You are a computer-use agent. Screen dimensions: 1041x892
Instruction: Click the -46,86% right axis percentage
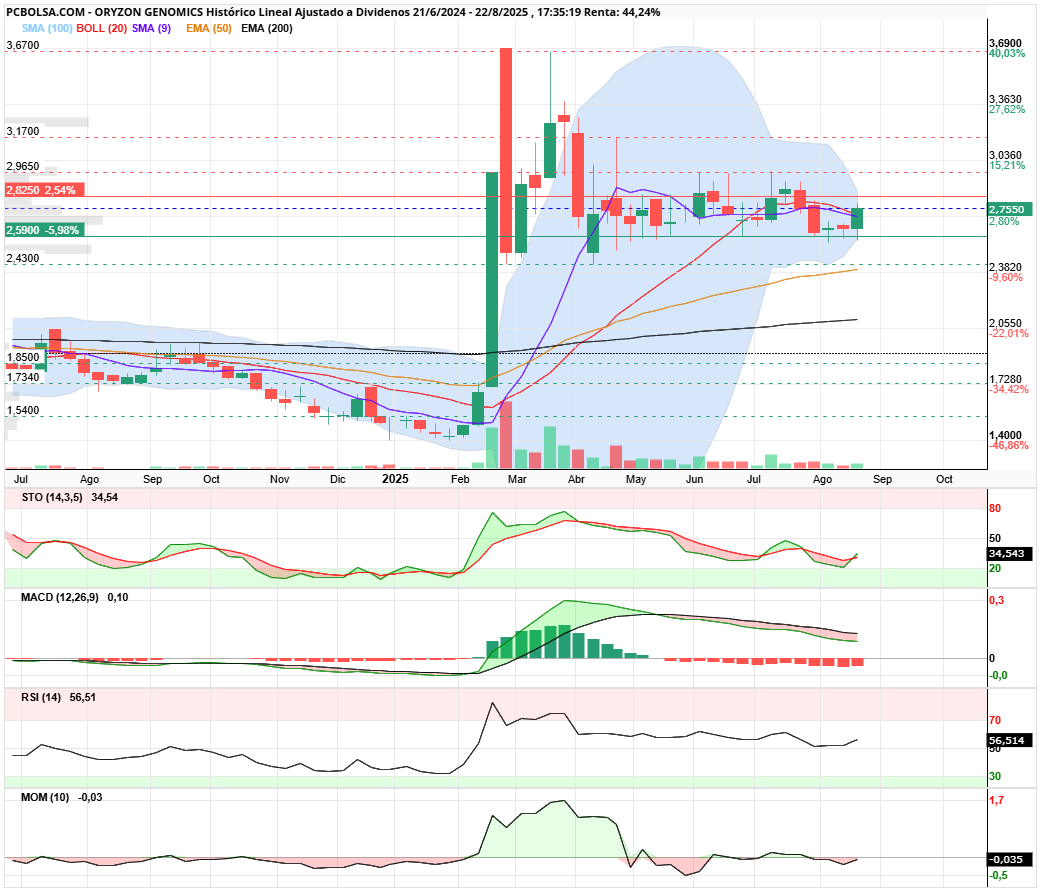coord(1008,445)
